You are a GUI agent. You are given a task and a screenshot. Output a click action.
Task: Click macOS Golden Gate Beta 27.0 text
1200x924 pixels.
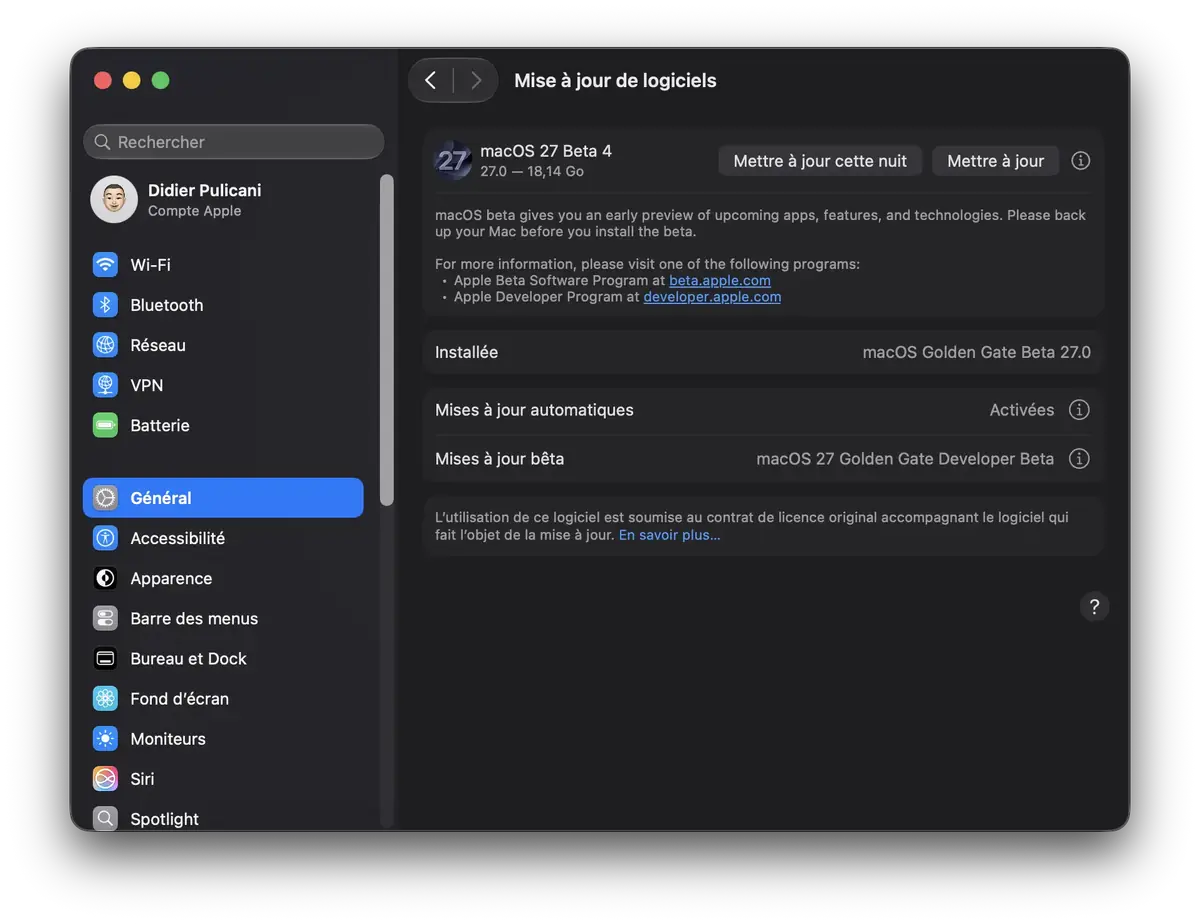(x=977, y=352)
